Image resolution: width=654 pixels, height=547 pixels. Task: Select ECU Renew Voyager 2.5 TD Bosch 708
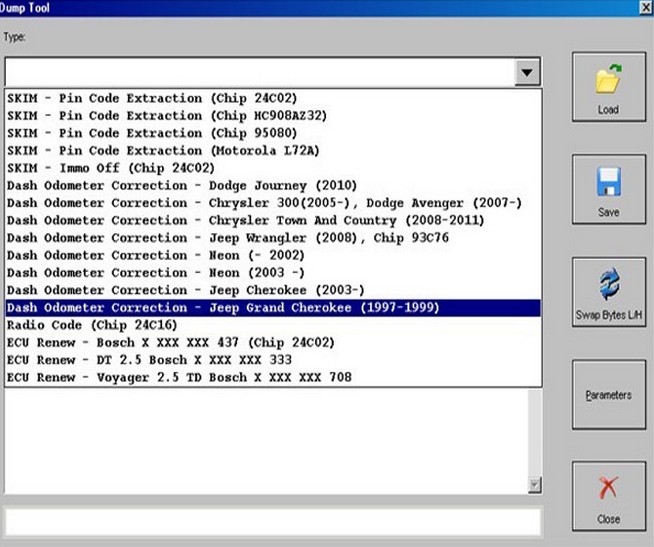273,378
